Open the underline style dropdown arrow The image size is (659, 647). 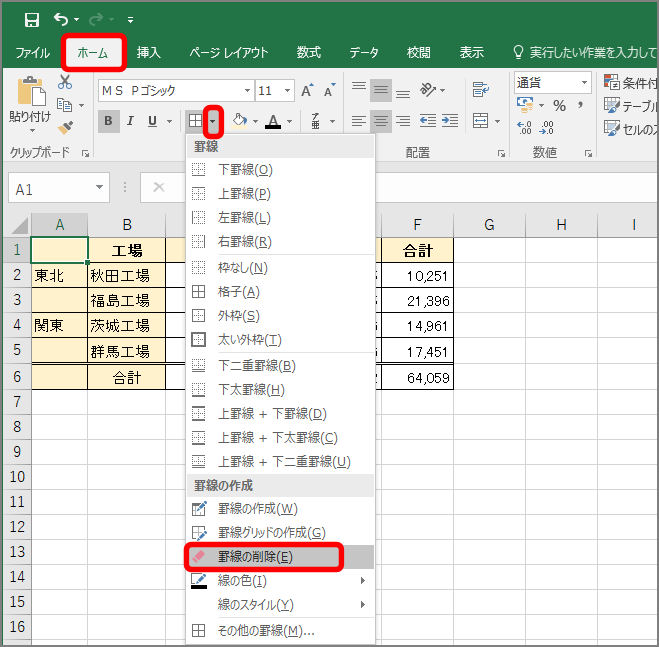169,121
